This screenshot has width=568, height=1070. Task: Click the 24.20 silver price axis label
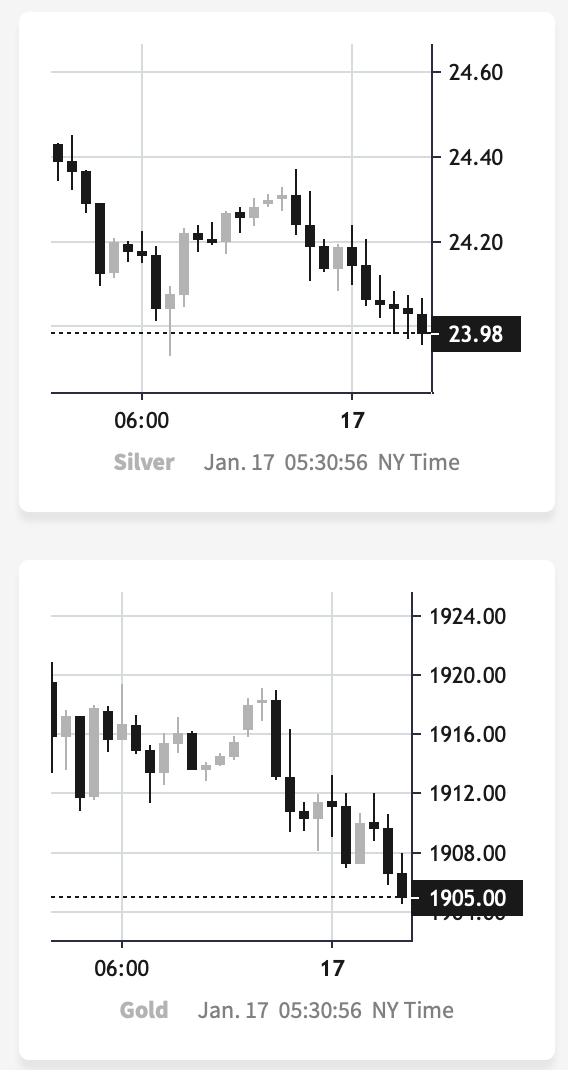click(476, 242)
